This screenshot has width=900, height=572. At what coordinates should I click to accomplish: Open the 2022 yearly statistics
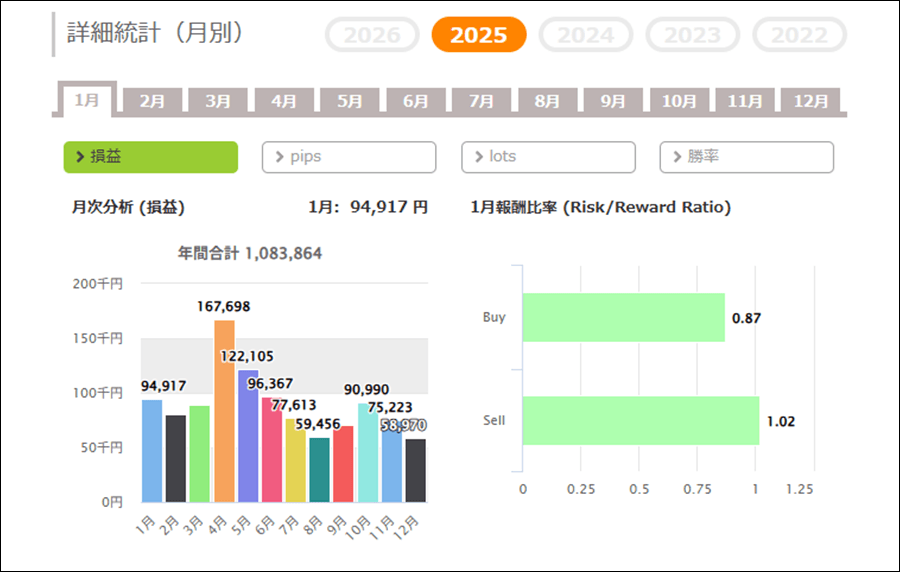click(x=799, y=35)
